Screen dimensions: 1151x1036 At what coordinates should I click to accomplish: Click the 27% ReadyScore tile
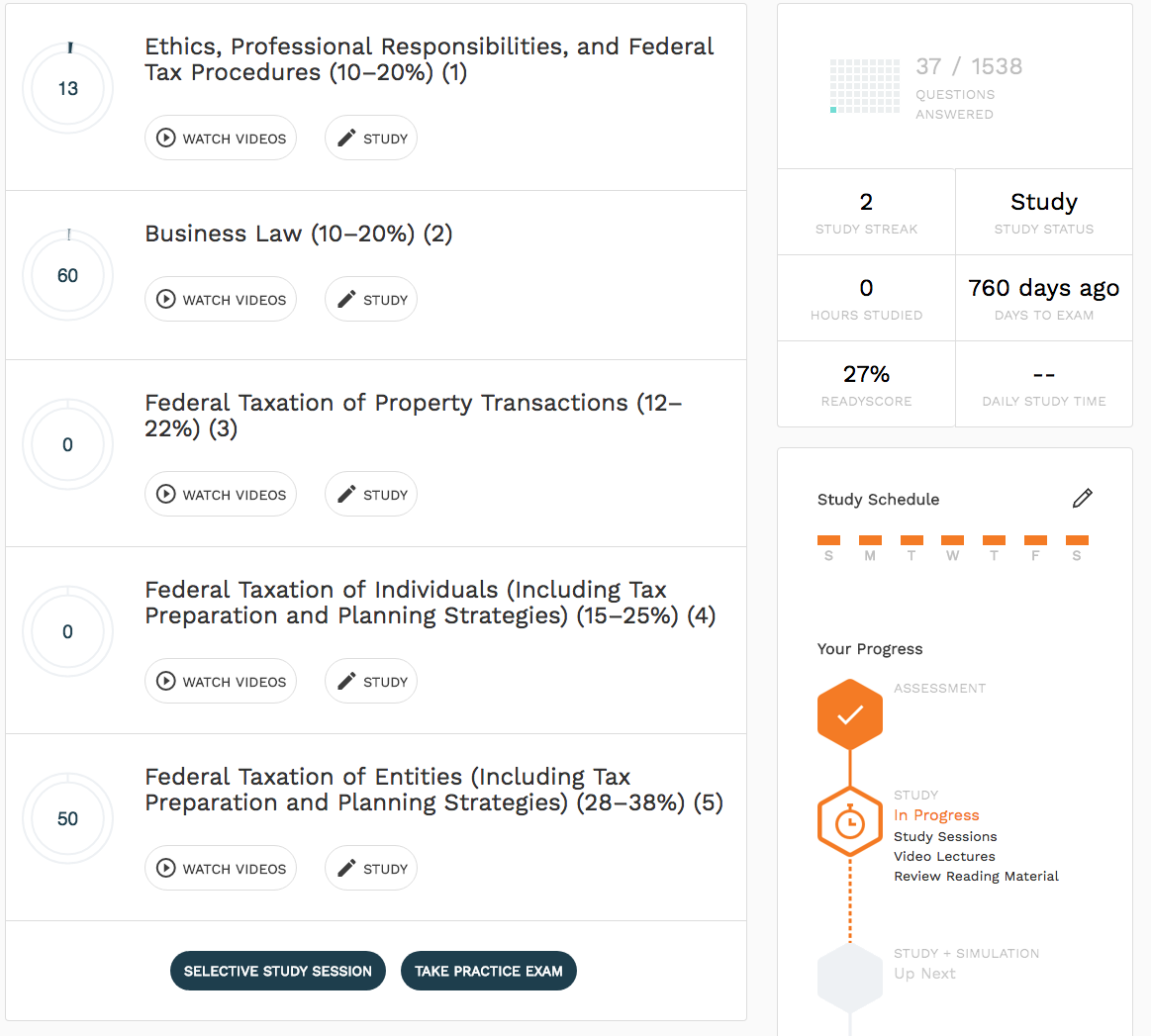pyautogui.click(x=866, y=384)
